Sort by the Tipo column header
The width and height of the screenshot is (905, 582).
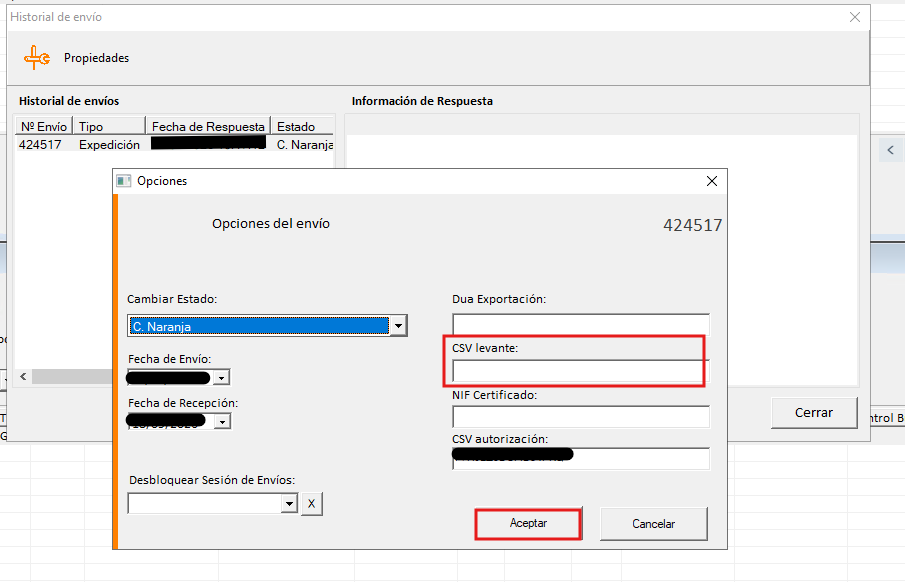point(109,126)
